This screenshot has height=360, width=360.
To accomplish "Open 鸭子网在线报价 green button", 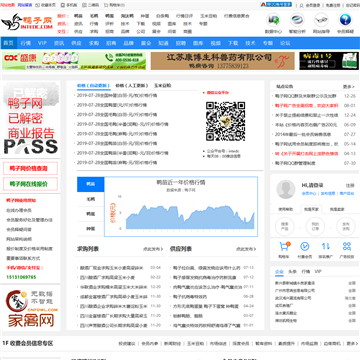I will [x=30, y=184].
